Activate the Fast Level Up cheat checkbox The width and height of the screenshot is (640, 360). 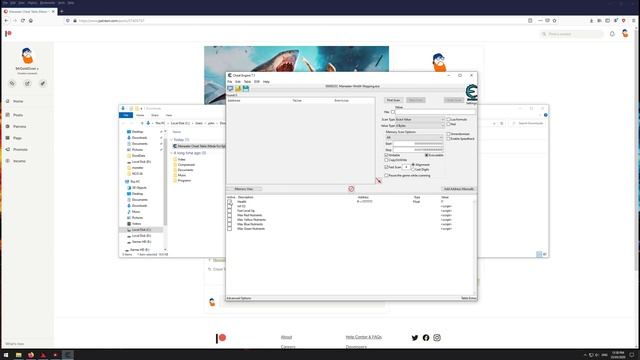pyautogui.click(x=229, y=211)
